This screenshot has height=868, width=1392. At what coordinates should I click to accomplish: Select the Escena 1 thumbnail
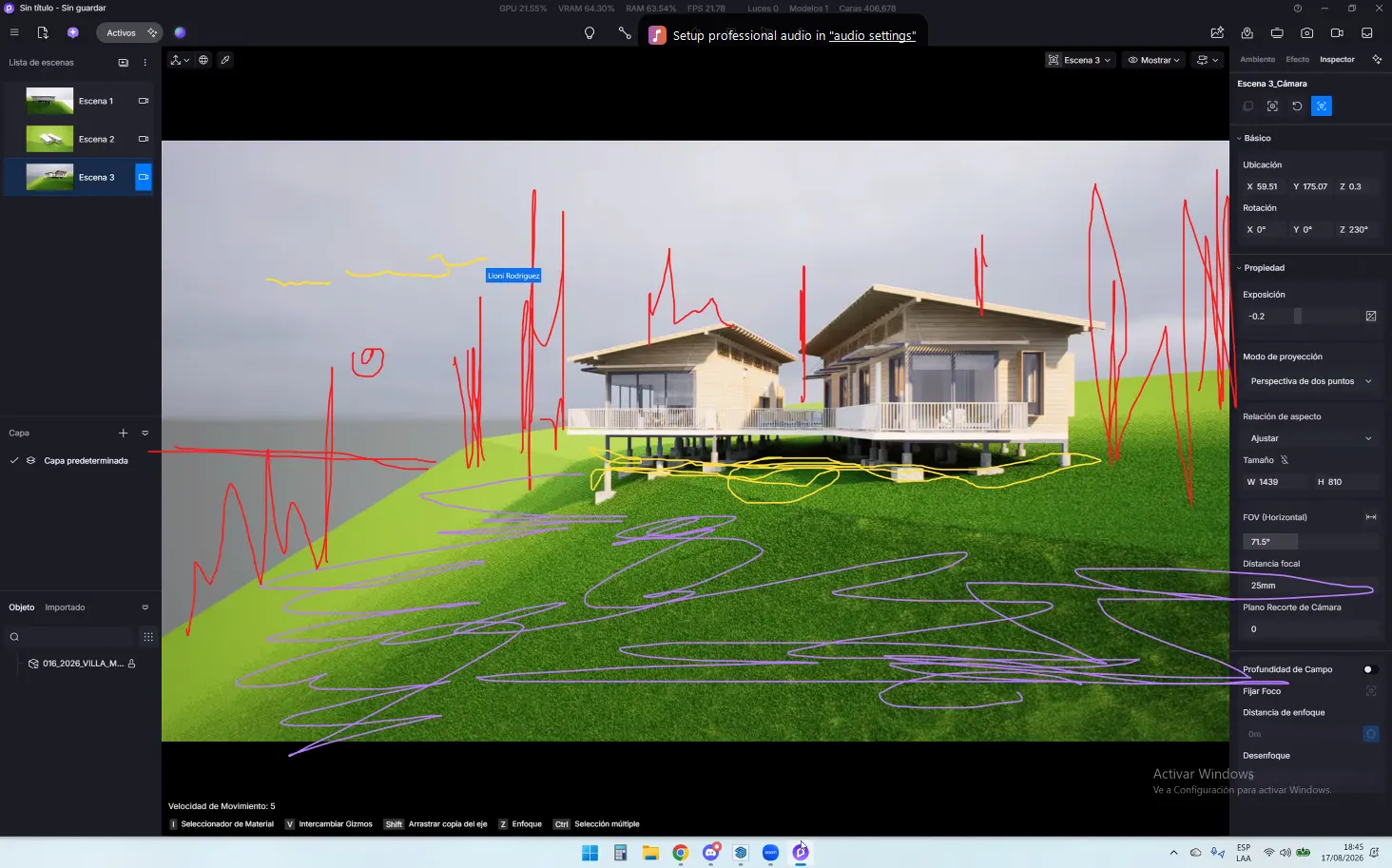49,101
